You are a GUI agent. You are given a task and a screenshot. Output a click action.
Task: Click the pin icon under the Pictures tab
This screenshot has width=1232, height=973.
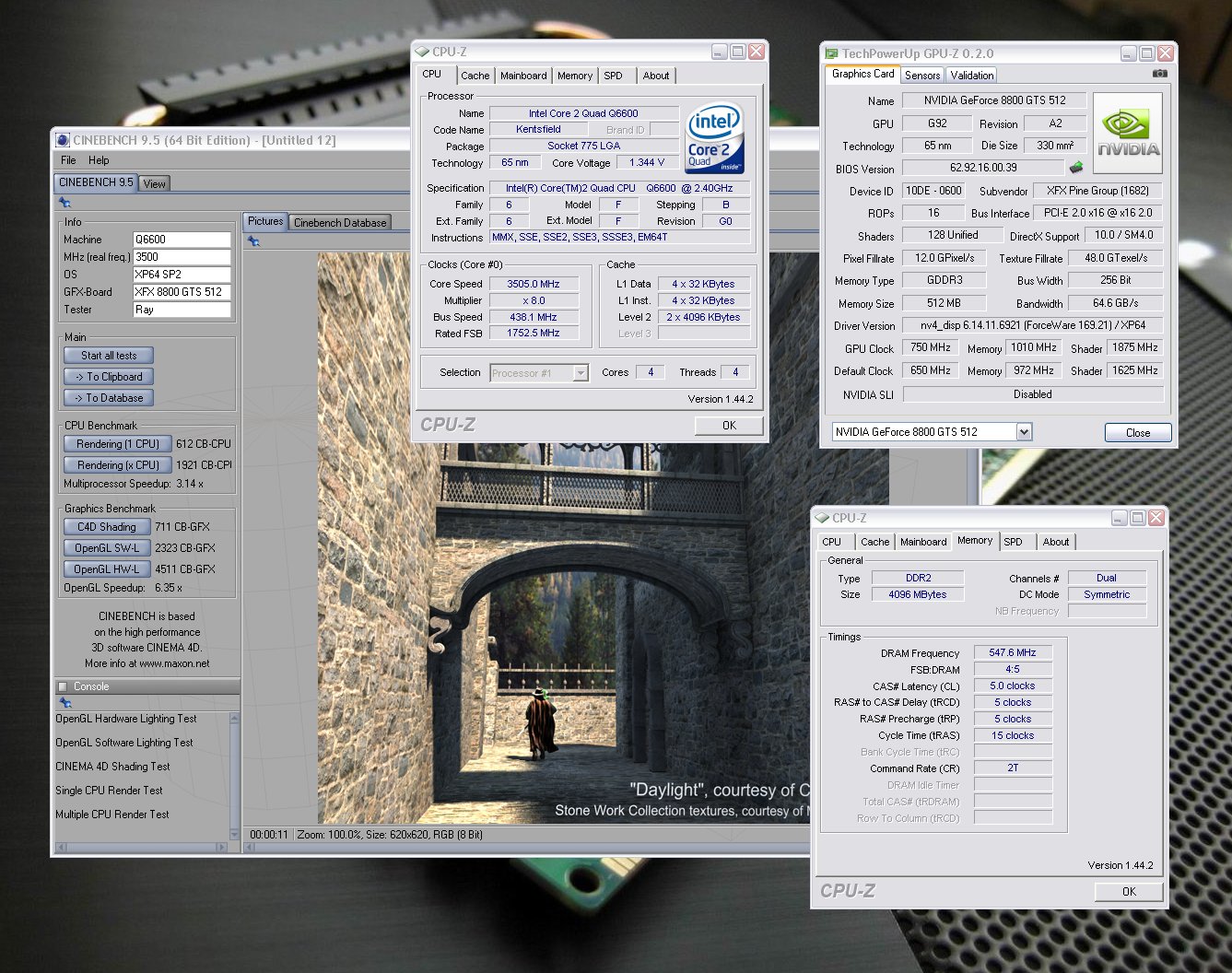point(253,241)
